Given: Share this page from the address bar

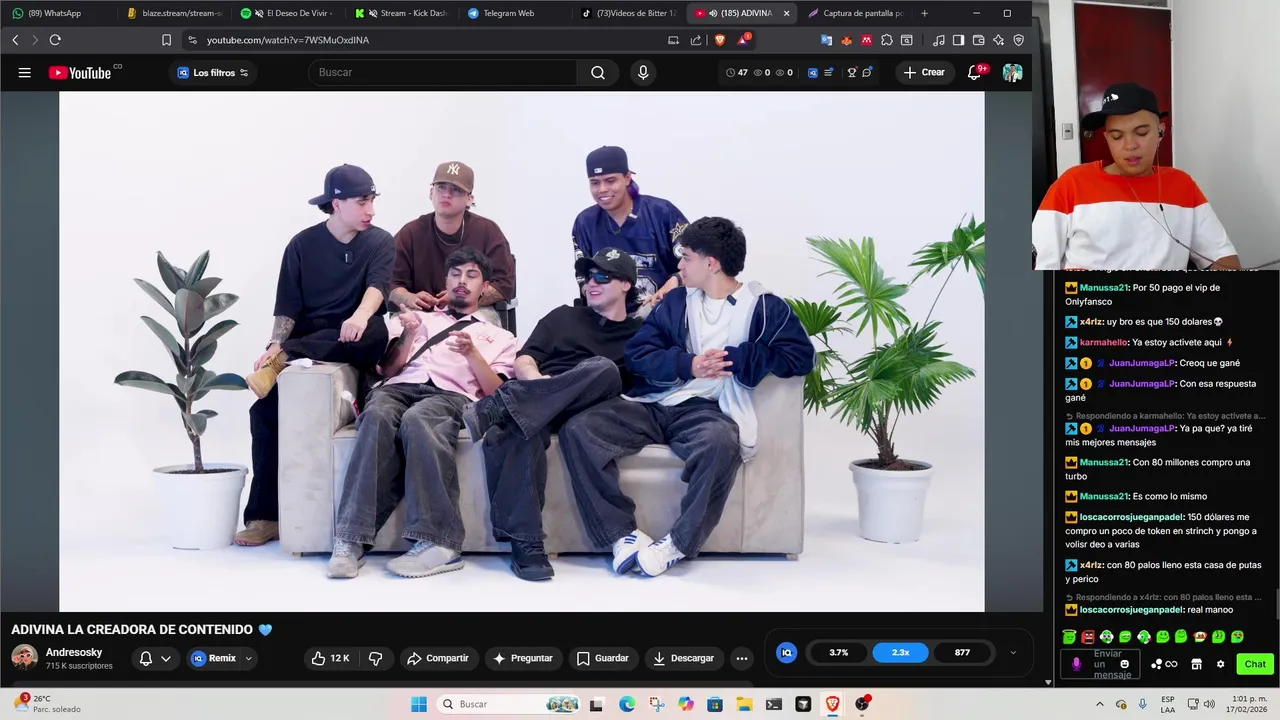Looking at the screenshot, I should point(696,40).
